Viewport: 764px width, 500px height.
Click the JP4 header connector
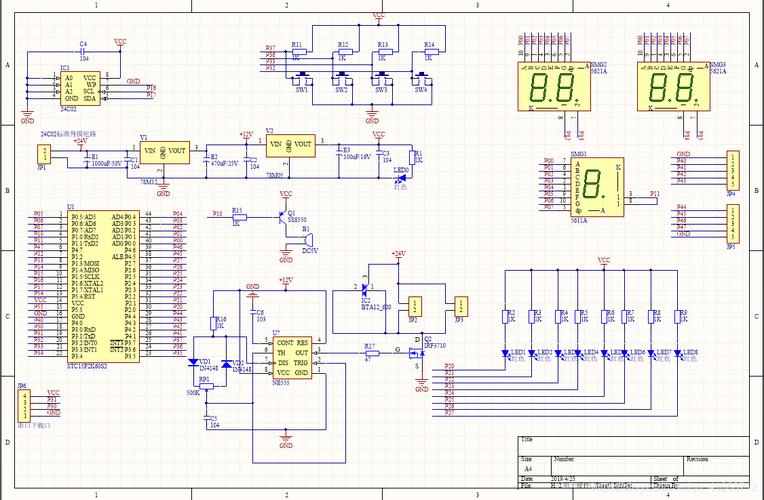[732, 170]
